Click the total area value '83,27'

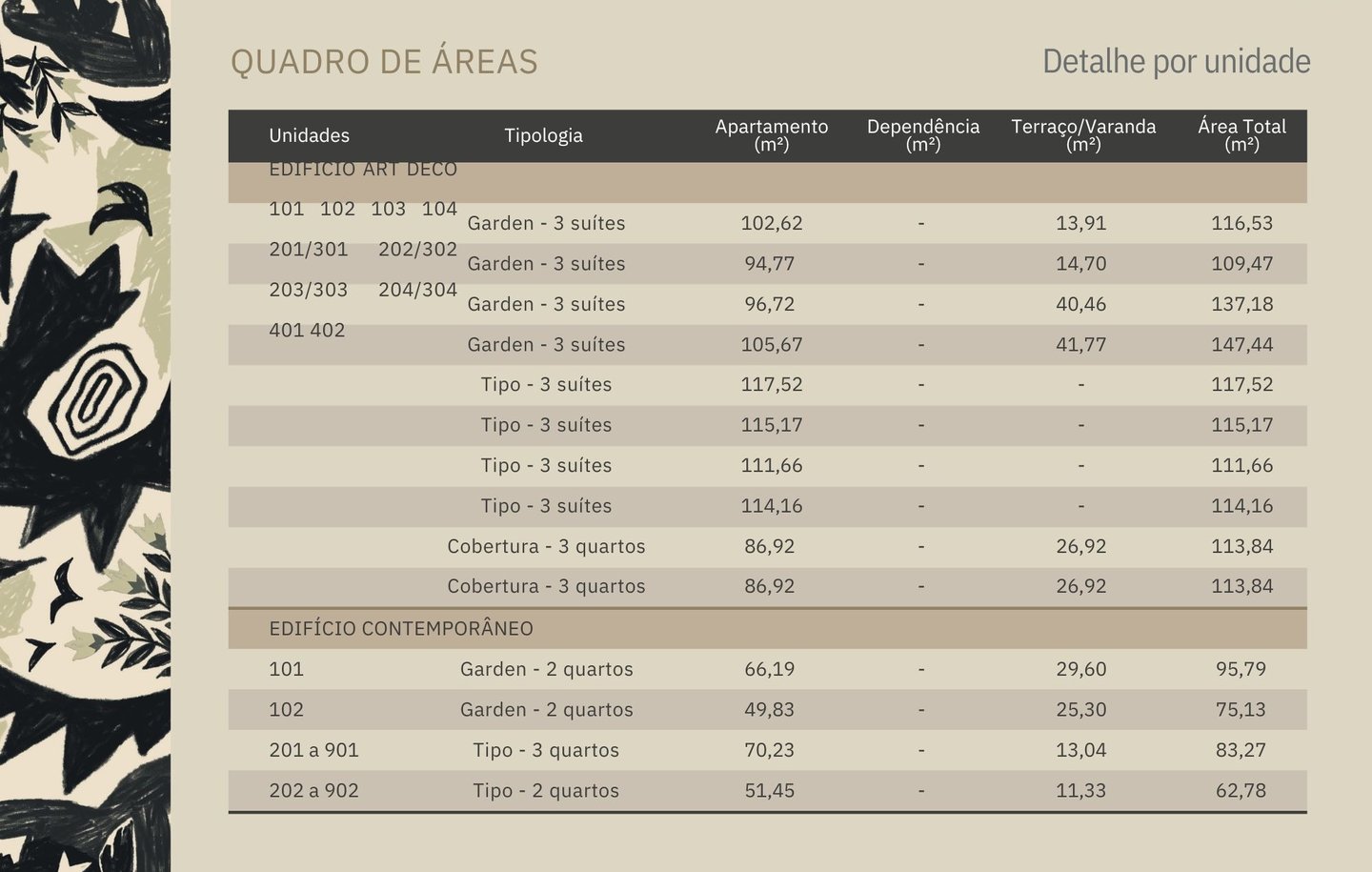point(1241,750)
